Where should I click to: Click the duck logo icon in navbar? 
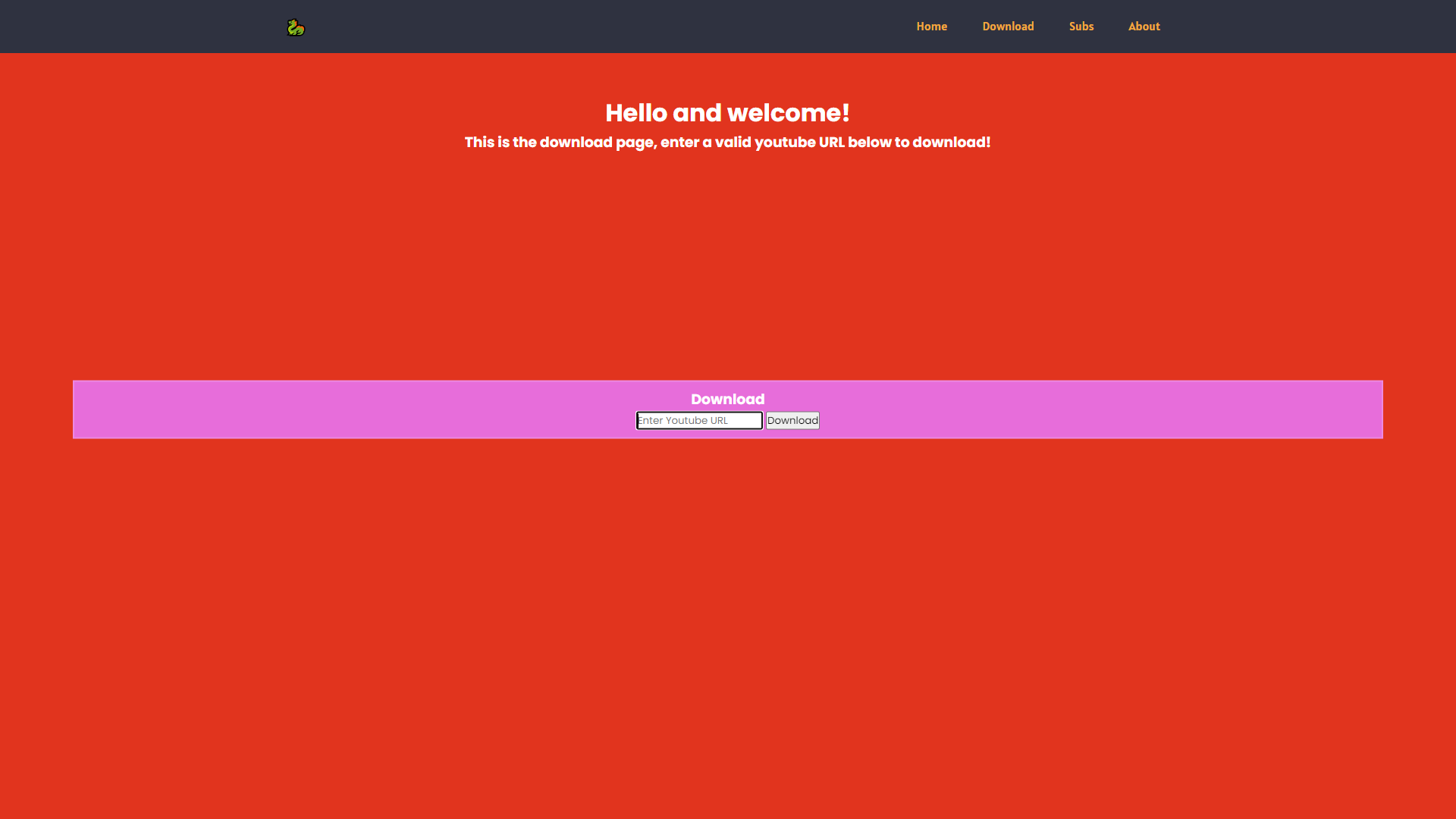point(296,27)
